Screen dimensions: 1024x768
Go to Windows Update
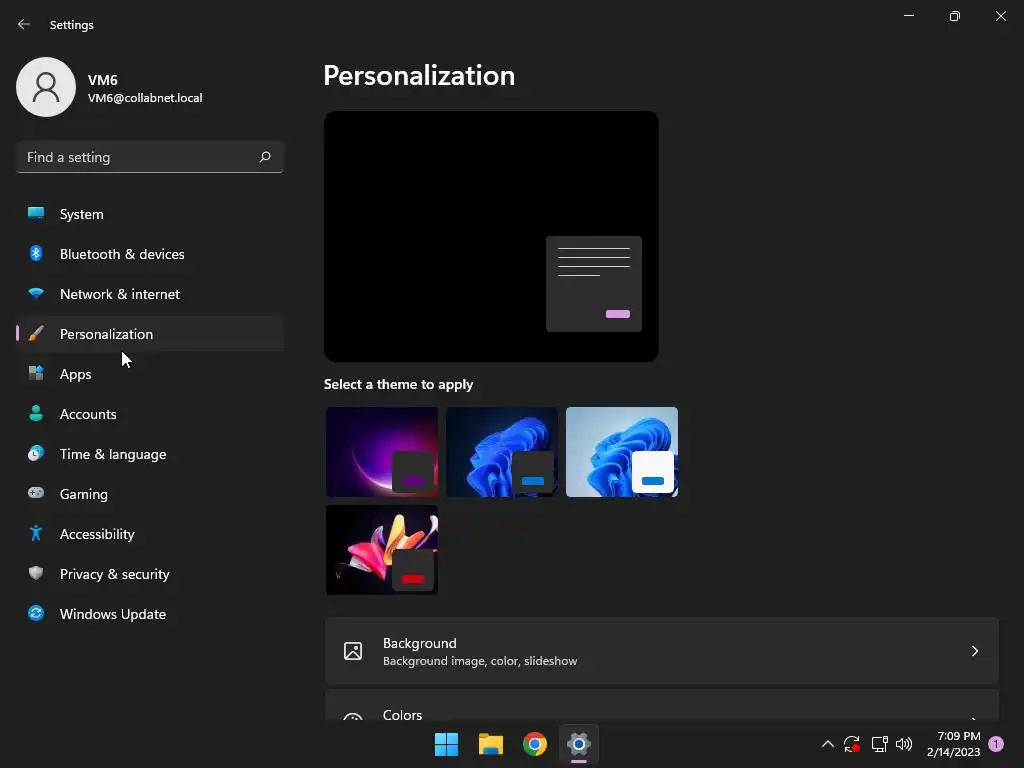(x=150, y=614)
